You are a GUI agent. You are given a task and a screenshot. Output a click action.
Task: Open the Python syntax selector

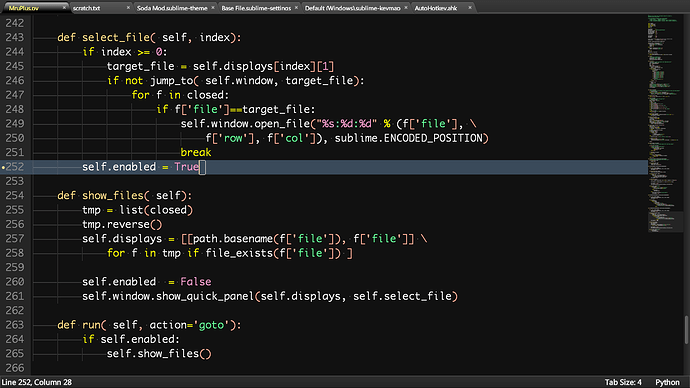click(x=667, y=382)
